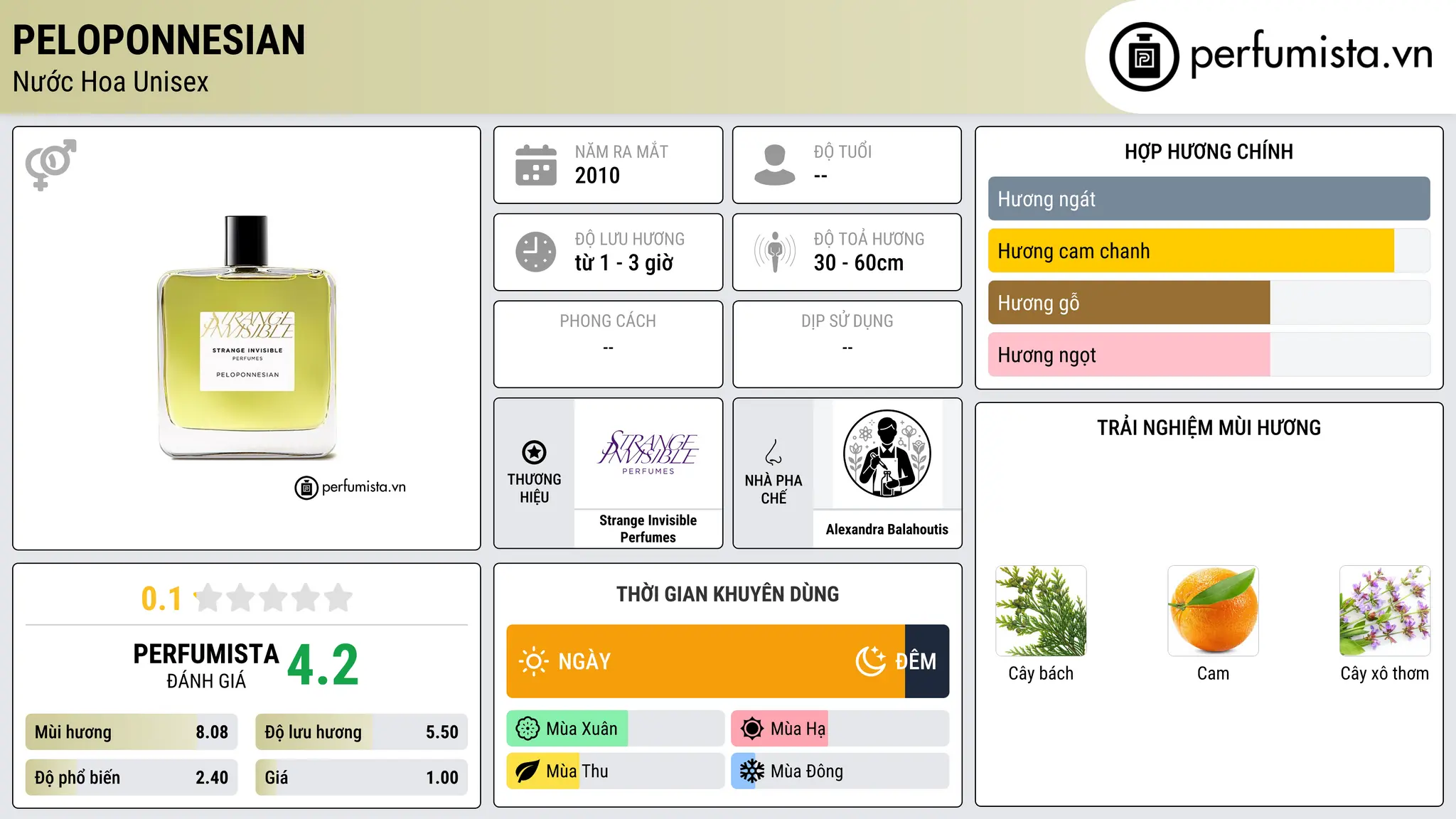Click the PELOPONNESIAN title heading

pyautogui.click(x=159, y=40)
